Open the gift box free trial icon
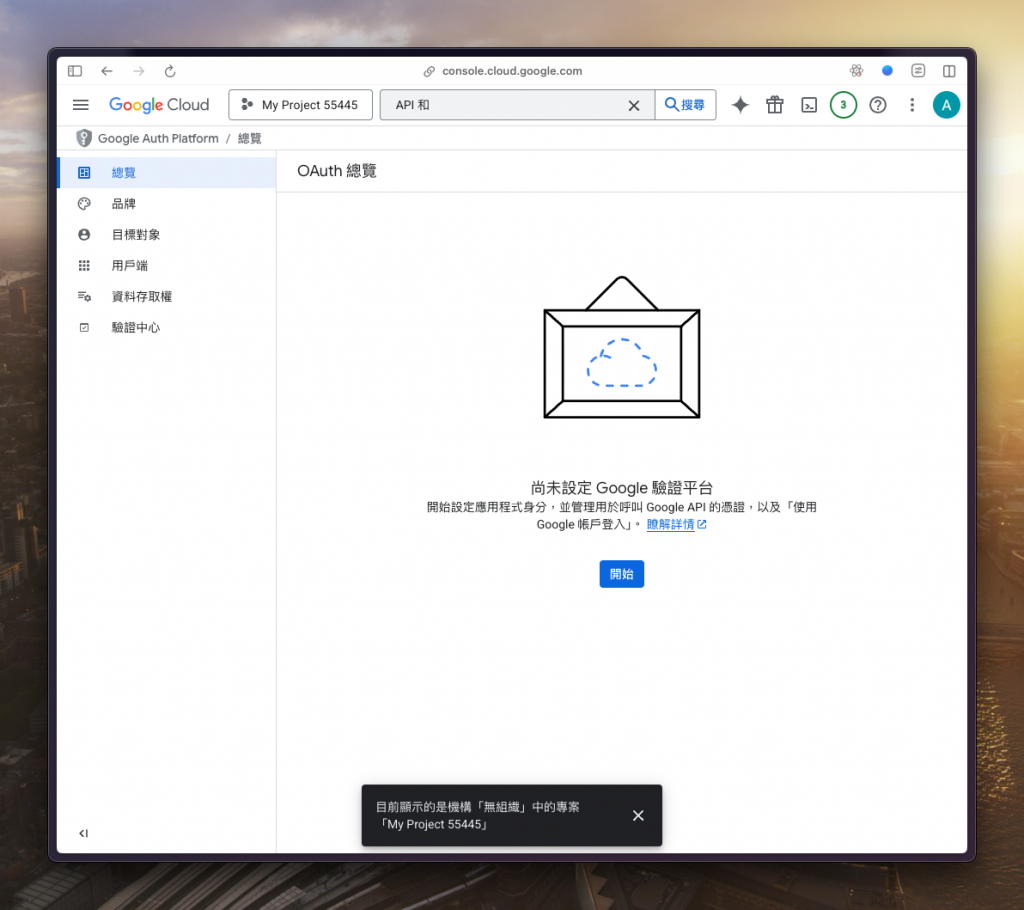The width and height of the screenshot is (1024, 910). [x=775, y=105]
